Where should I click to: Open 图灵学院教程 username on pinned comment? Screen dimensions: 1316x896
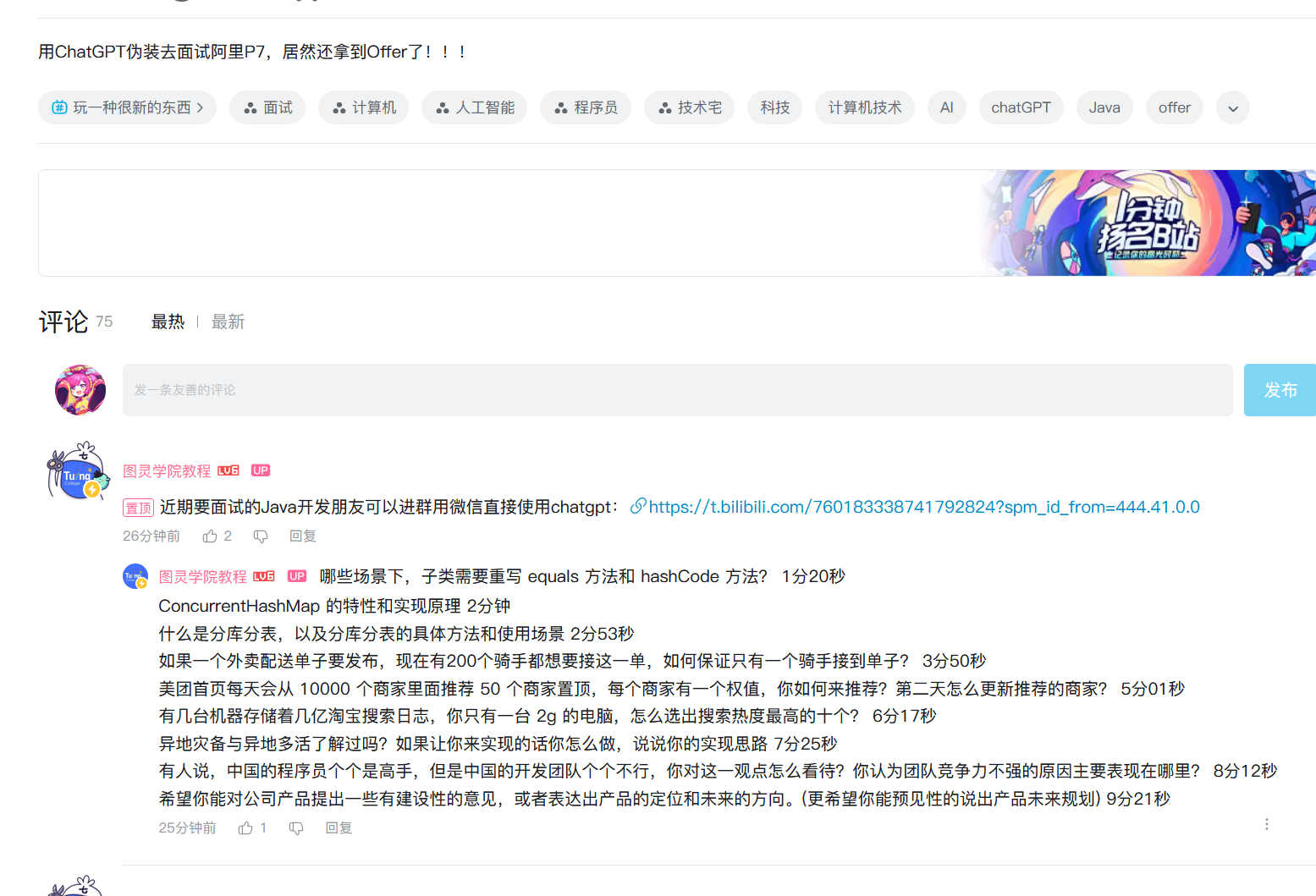pyautogui.click(x=167, y=470)
